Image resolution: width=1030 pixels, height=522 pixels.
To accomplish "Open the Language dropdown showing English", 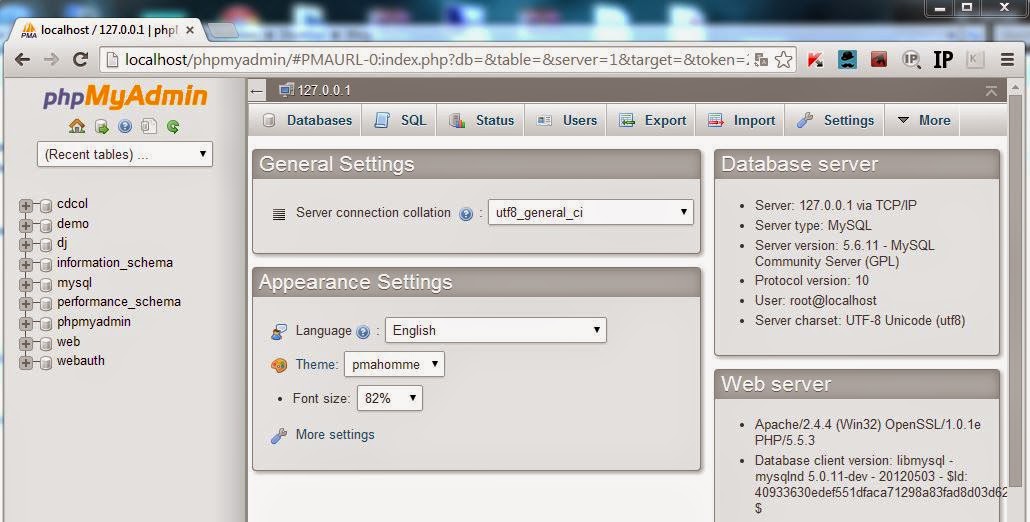I will 495,330.
